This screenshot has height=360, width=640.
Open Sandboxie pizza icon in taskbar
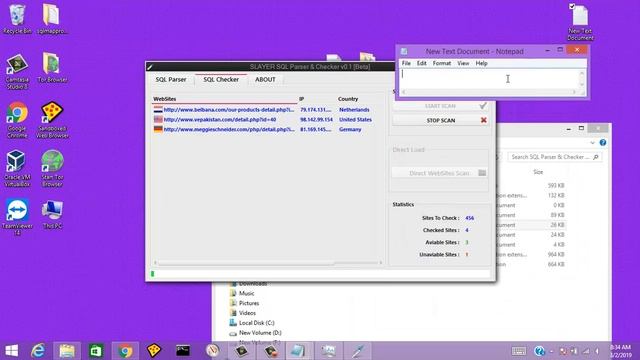click(x=154, y=351)
